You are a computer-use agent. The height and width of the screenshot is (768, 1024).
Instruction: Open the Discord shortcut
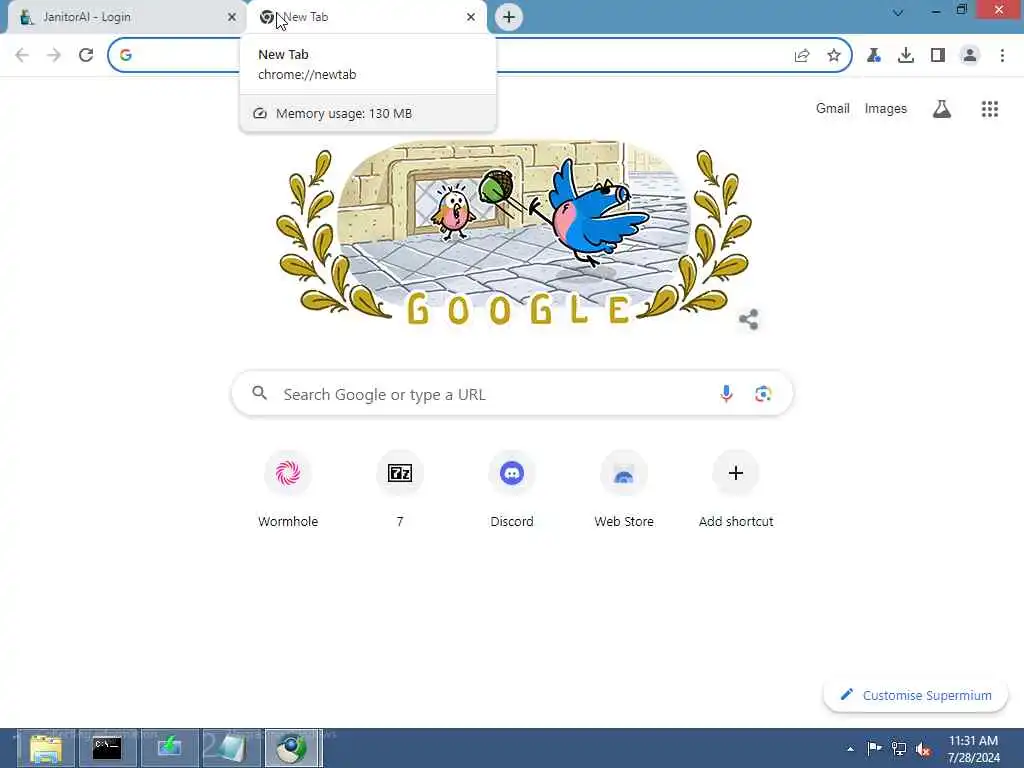512,488
